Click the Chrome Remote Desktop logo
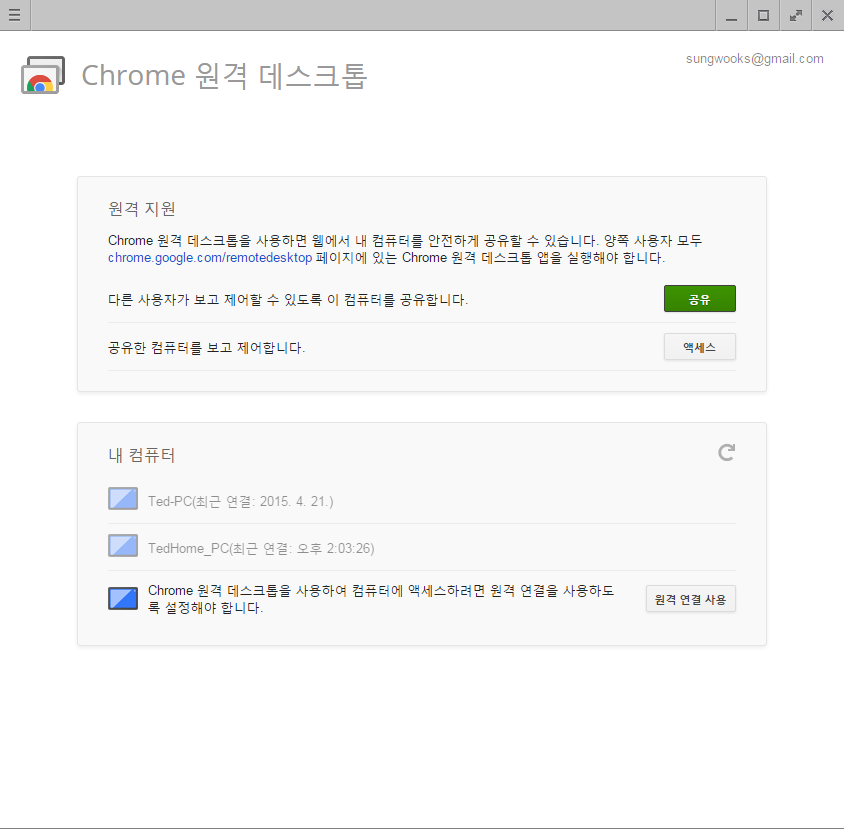Image resolution: width=844 pixels, height=829 pixels. tap(43, 74)
